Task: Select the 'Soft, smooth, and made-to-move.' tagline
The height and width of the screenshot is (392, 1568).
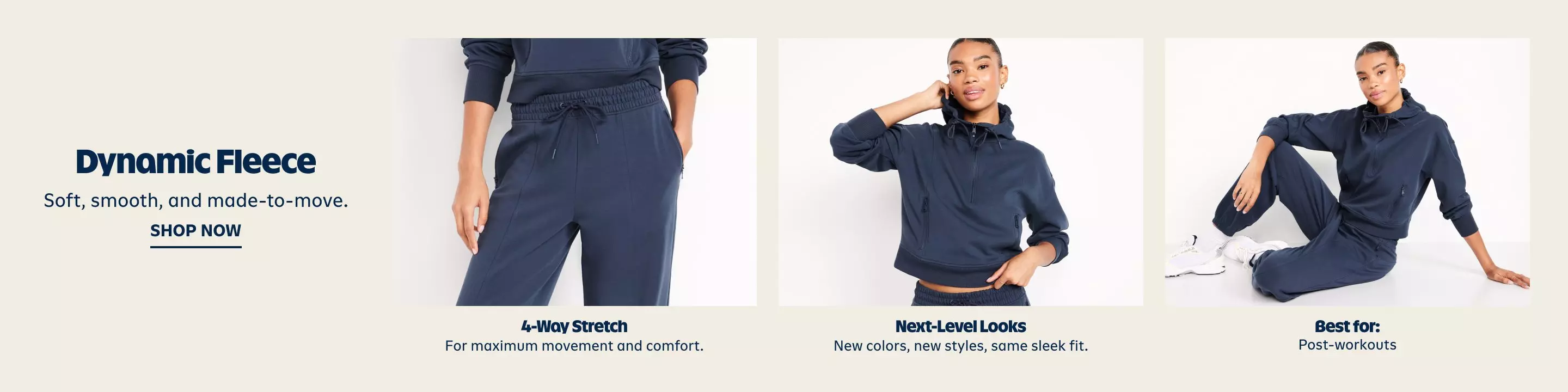Action: (195, 200)
